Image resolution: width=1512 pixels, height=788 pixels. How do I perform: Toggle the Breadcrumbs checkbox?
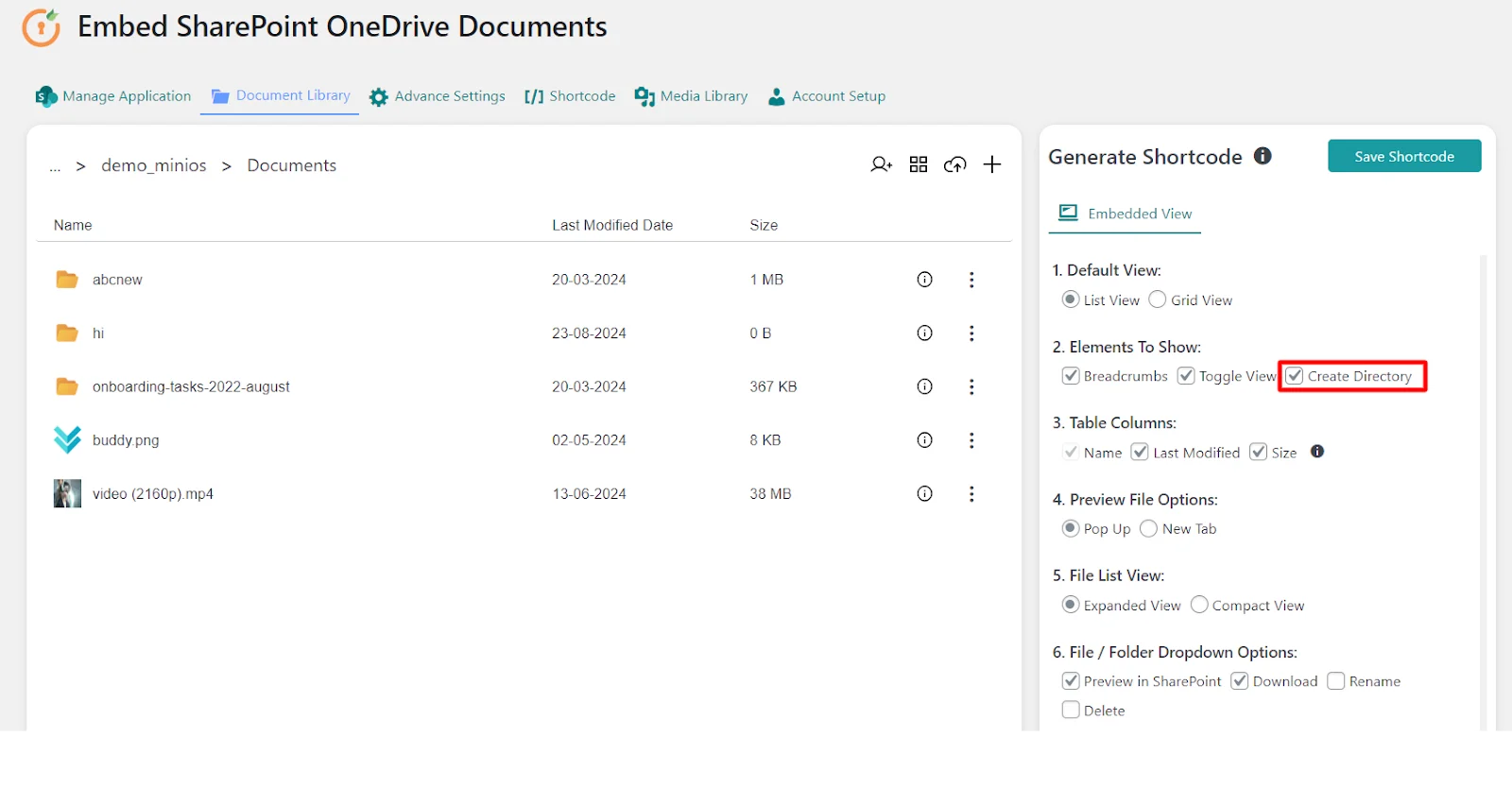(x=1071, y=376)
